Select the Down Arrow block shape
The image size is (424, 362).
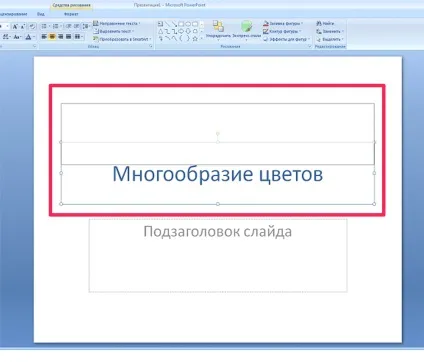coord(188,31)
